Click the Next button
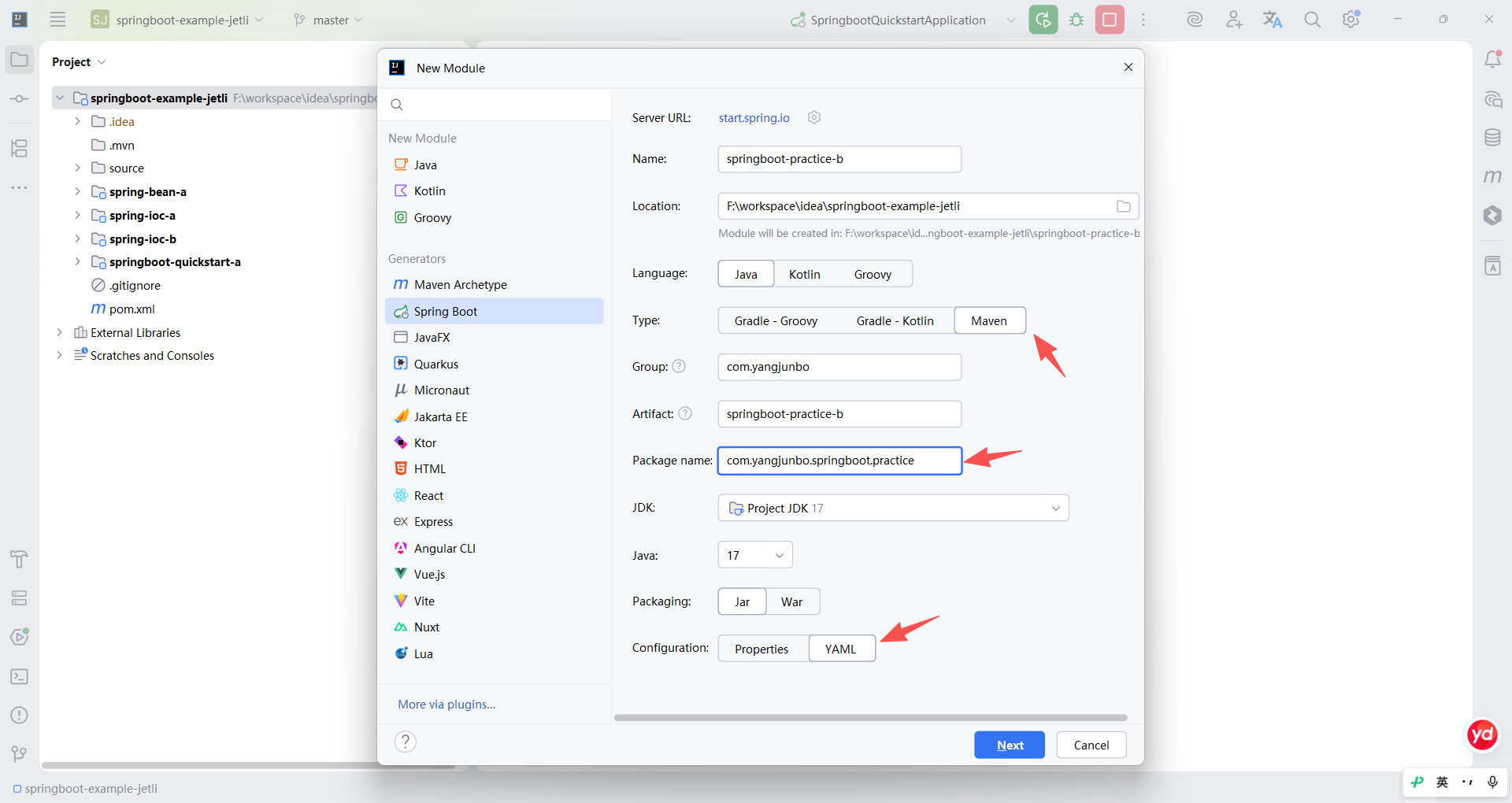Image resolution: width=1512 pixels, height=803 pixels. (x=1010, y=745)
